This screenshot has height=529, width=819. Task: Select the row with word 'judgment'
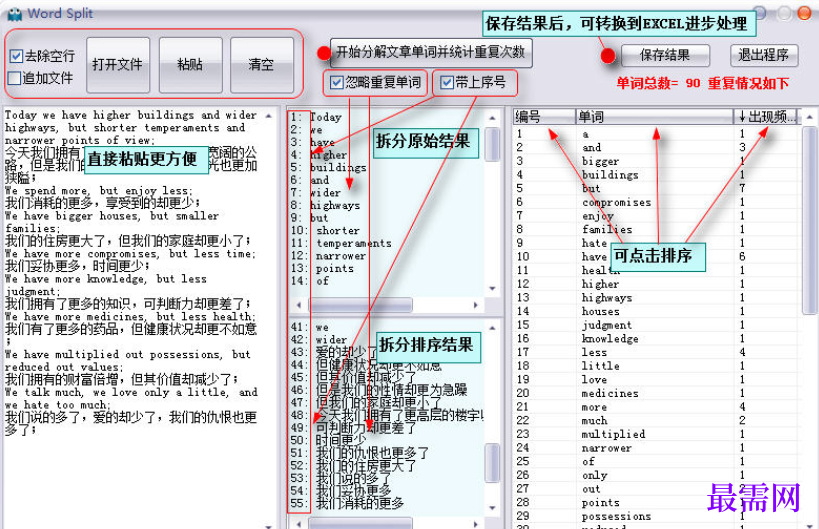pyautogui.click(x=656, y=325)
